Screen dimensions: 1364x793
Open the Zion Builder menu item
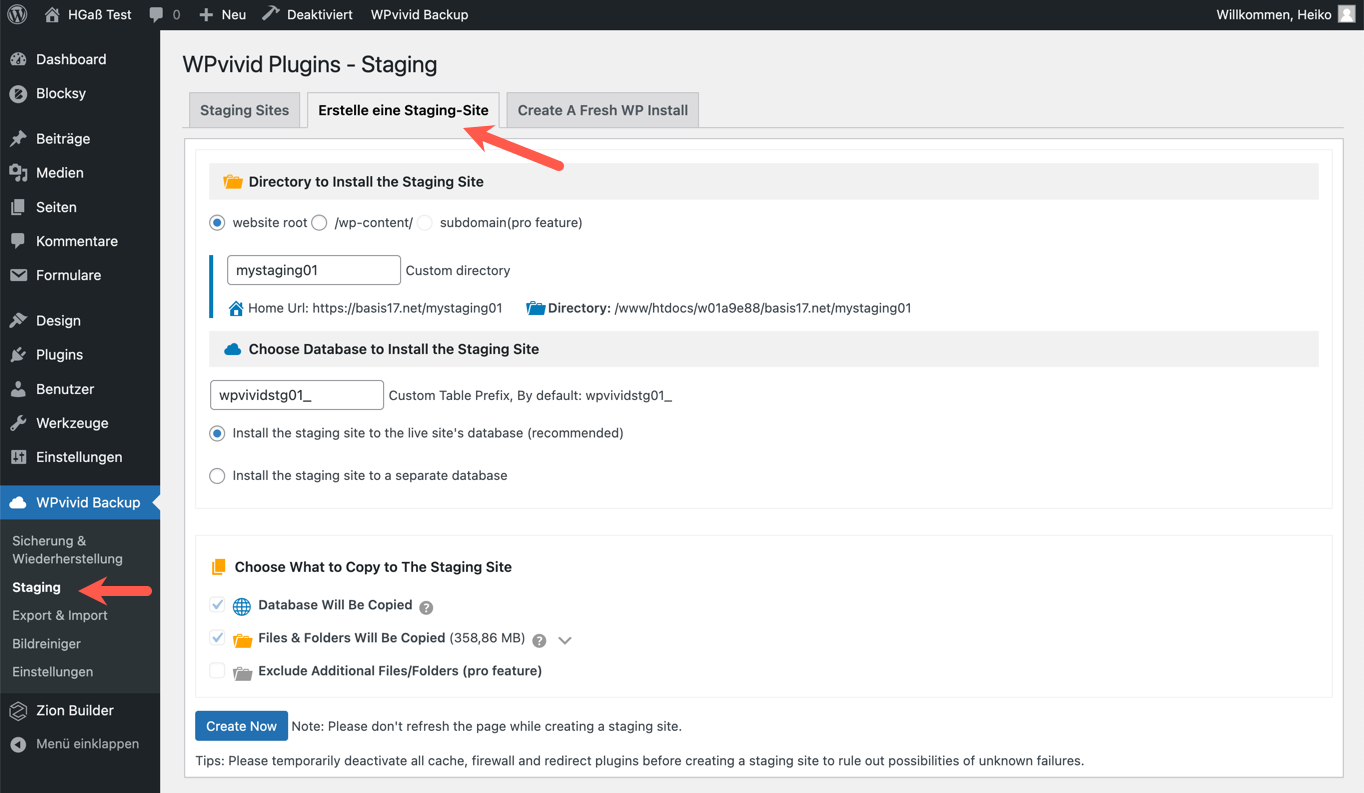tap(80, 711)
